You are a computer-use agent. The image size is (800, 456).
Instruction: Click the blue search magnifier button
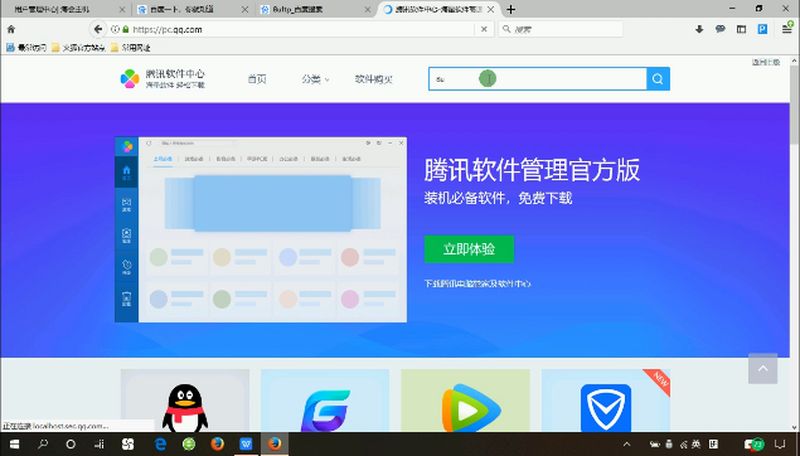(658, 79)
